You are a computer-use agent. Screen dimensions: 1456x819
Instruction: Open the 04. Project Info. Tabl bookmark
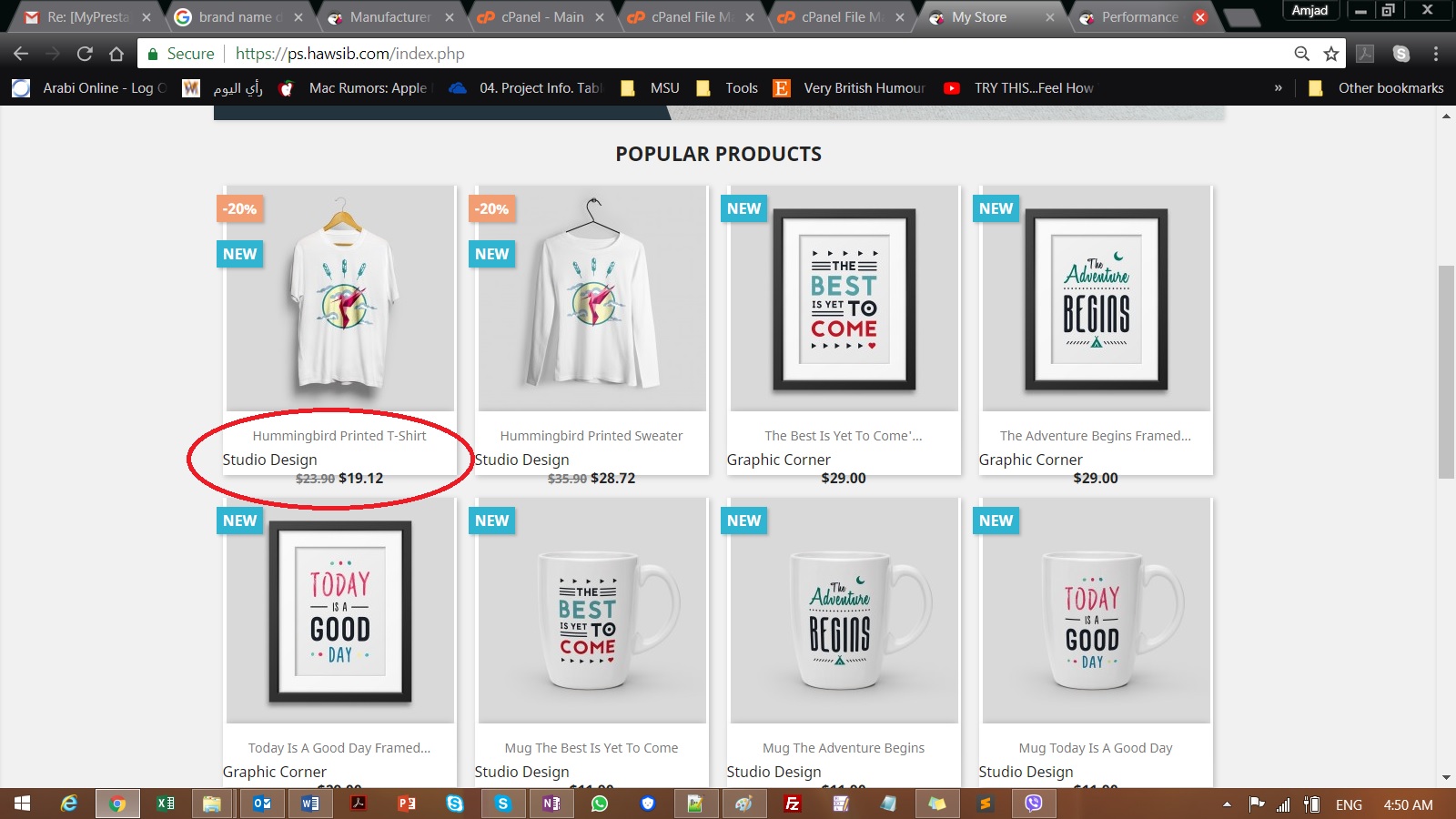526,88
